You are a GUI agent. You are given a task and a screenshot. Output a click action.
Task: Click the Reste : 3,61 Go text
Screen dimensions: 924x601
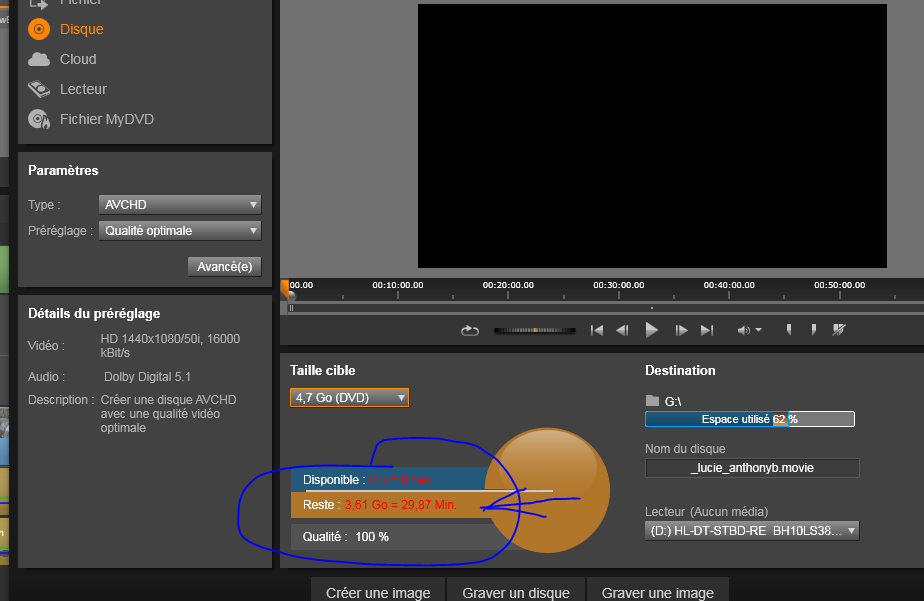(x=380, y=505)
